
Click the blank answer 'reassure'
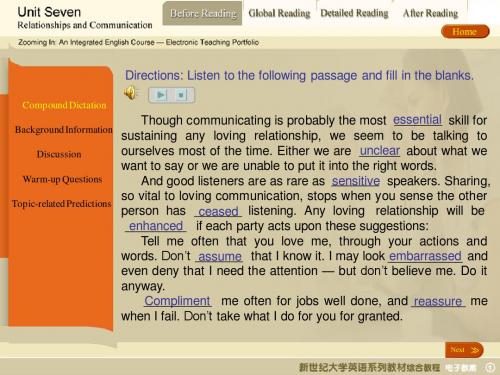pyautogui.click(x=438, y=301)
